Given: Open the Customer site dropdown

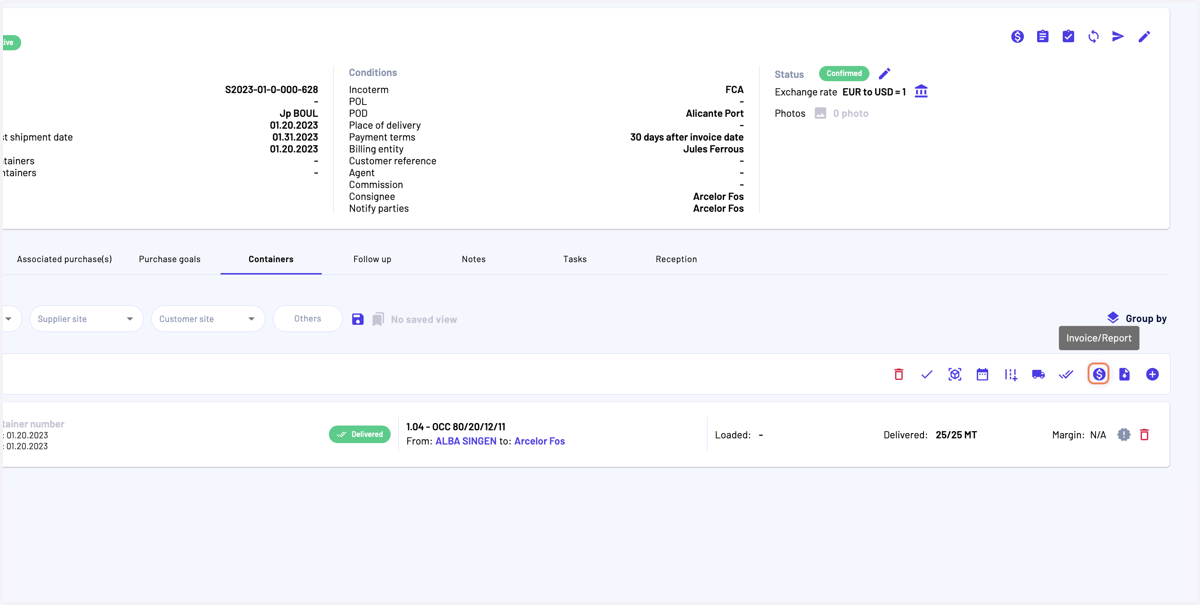Looking at the screenshot, I should pos(208,319).
